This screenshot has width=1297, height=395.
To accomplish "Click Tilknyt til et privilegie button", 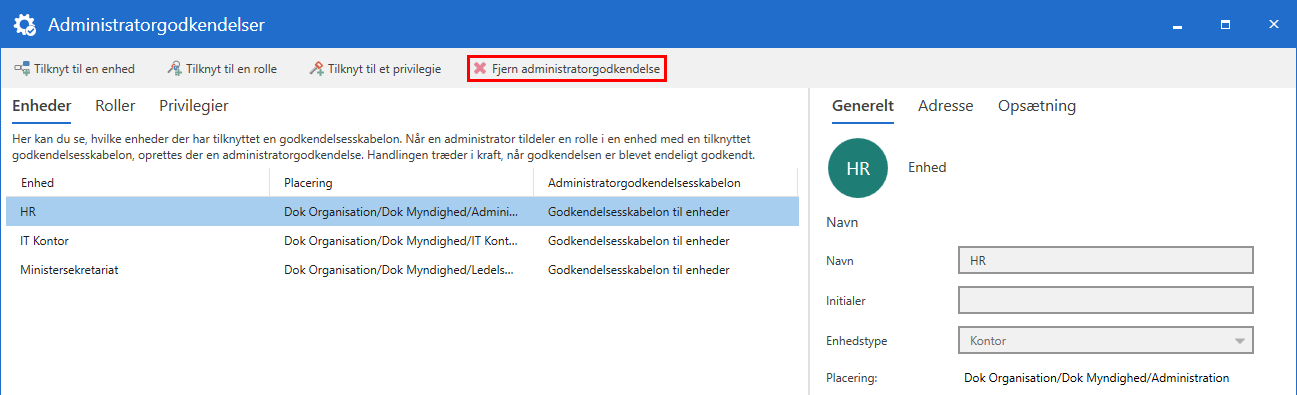I will click(375, 69).
